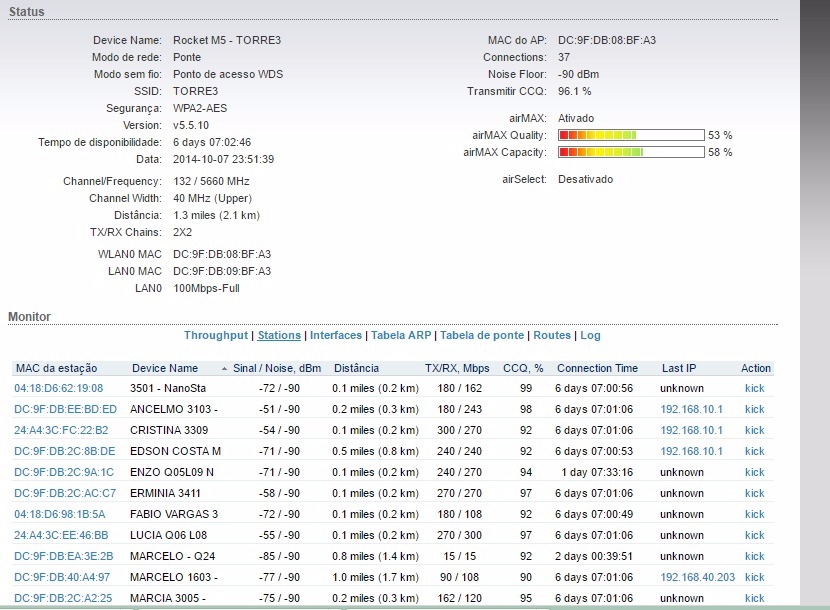Show the Tabela ARP view
Viewport: 830px width, 610px height.
400,336
